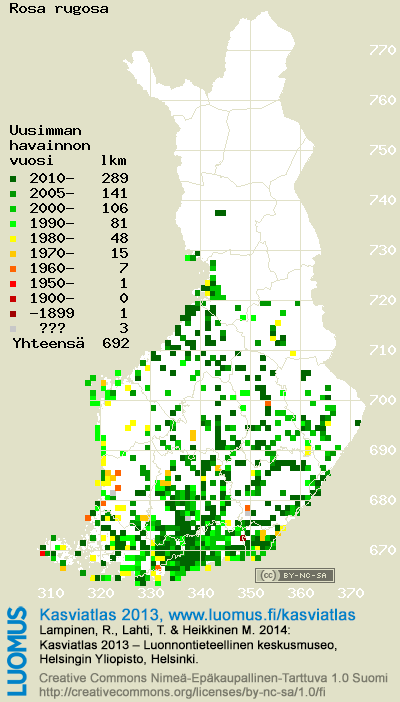Image resolution: width=400 pixels, height=702 pixels.
Task: Click the red 1950- legend square
Action: tap(13, 283)
